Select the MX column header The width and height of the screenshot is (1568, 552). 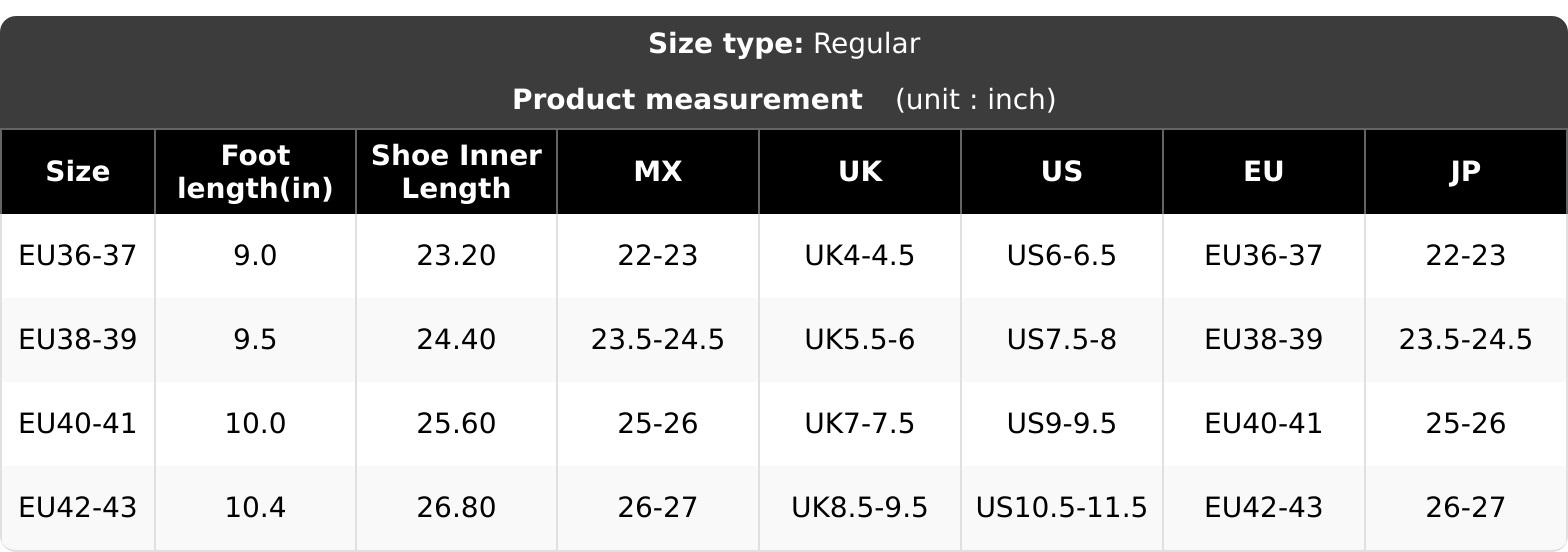click(x=658, y=172)
